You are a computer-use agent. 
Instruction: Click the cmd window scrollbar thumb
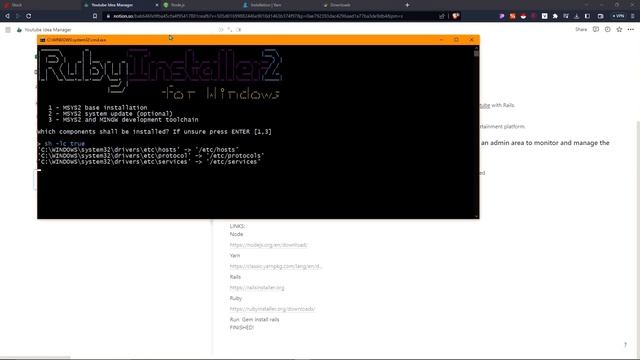(476, 53)
